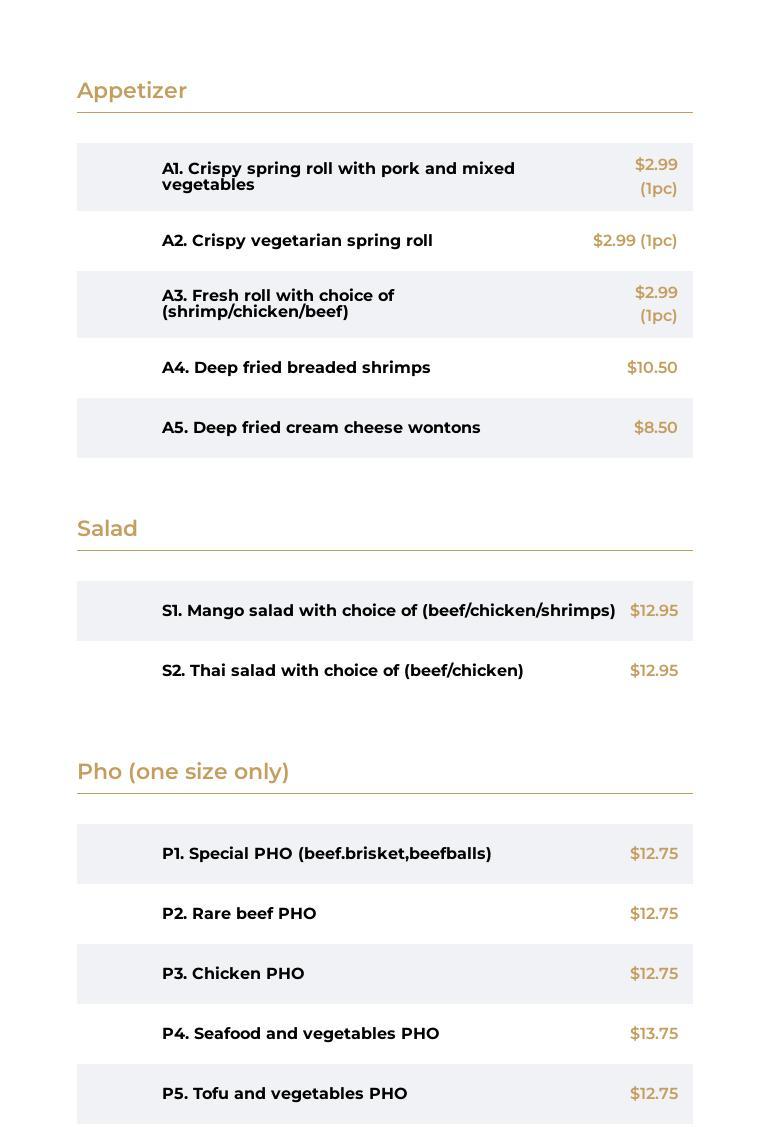Pick P5 Tofu and vegetables PHO
Image resolution: width=770 pixels, height=1127 pixels.
pyautogui.click(x=284, y=1094)
